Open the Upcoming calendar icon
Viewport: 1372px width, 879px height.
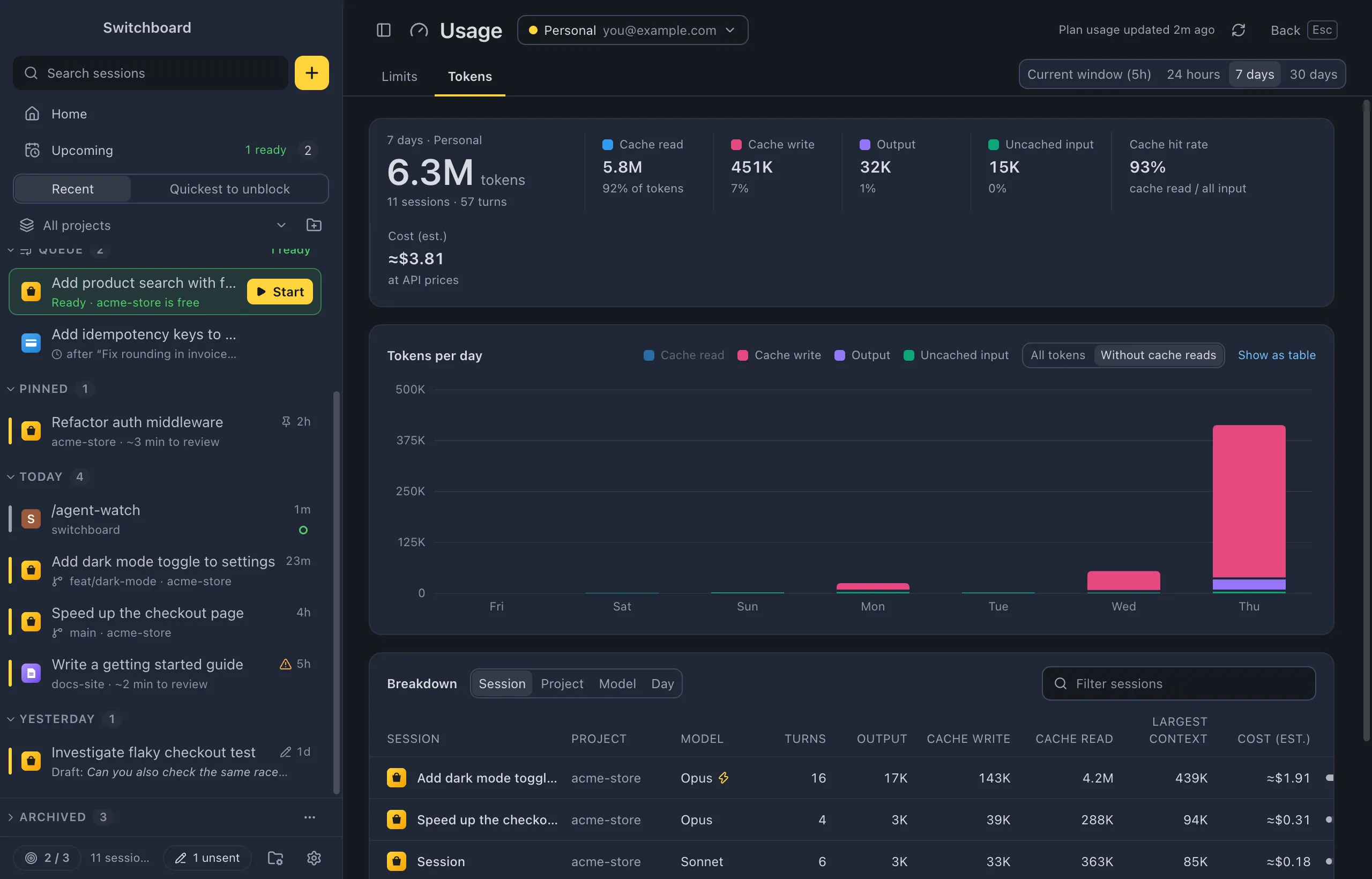coord(32,150)
